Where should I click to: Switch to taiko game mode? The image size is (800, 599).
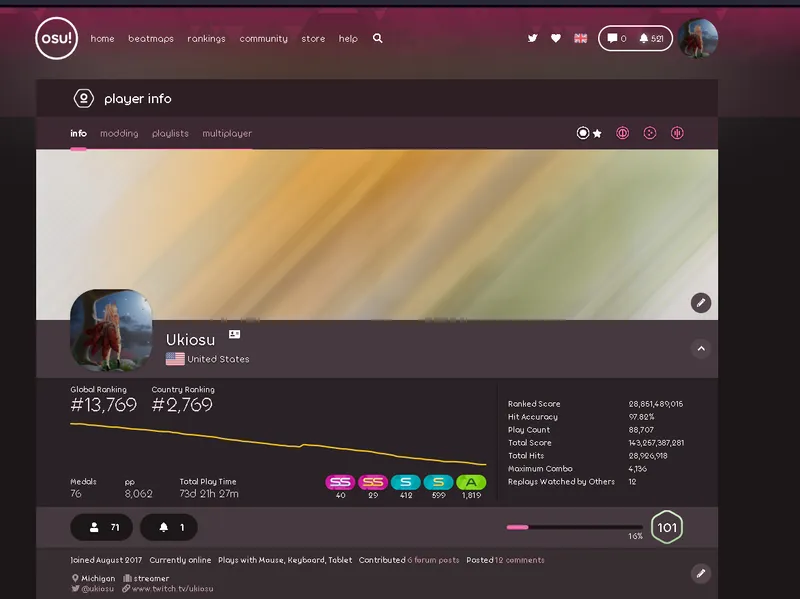622,133
